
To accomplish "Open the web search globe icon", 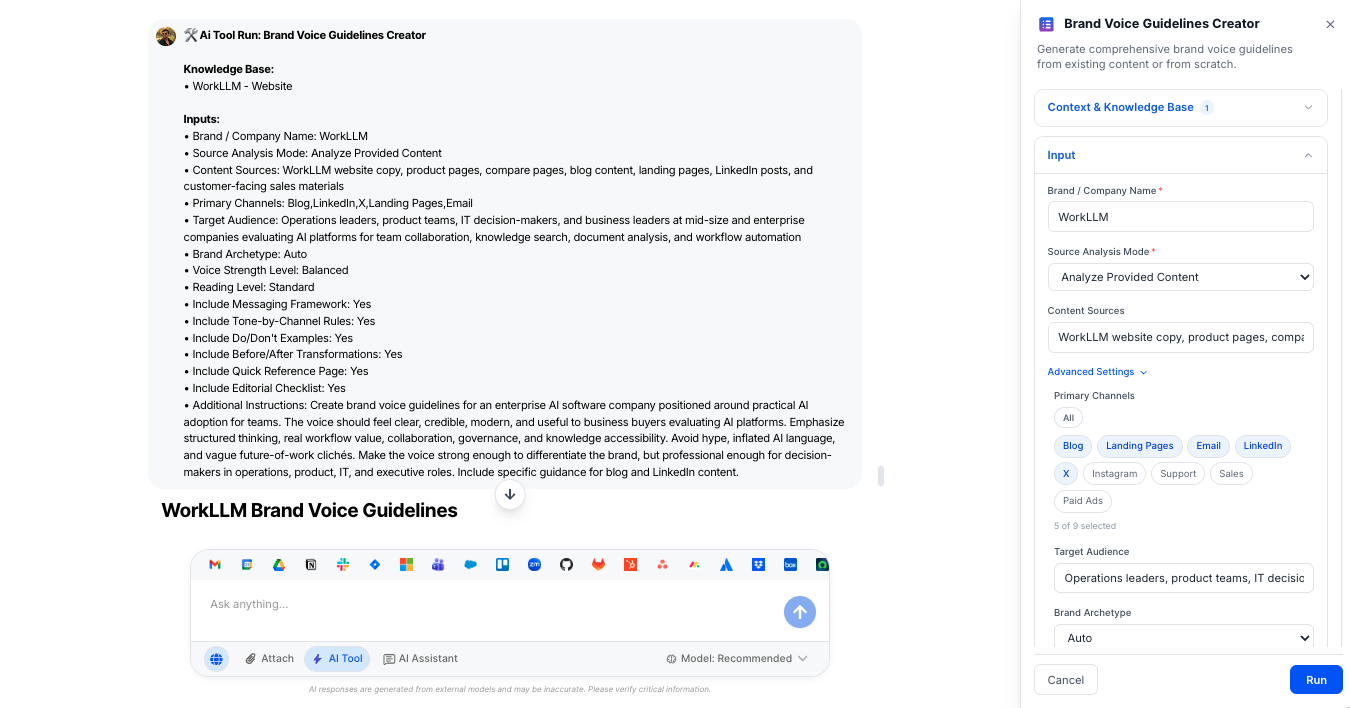I will 217,658.
